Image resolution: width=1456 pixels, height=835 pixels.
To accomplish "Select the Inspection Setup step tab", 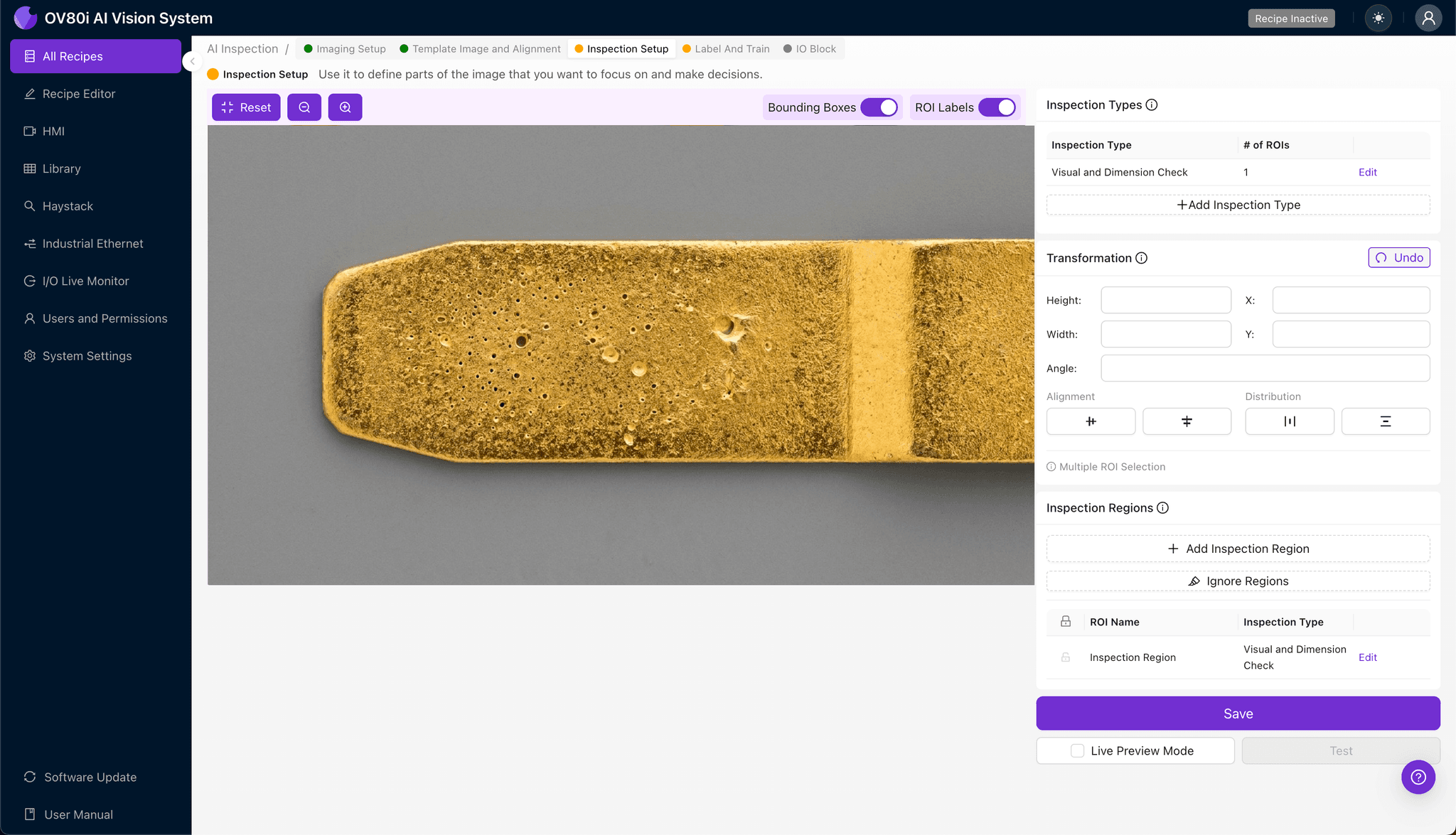I will click(x=621, y=49).
